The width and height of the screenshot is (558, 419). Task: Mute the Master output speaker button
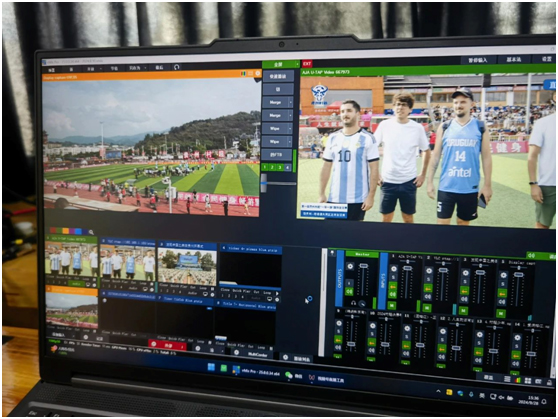[x=349, y=292]
